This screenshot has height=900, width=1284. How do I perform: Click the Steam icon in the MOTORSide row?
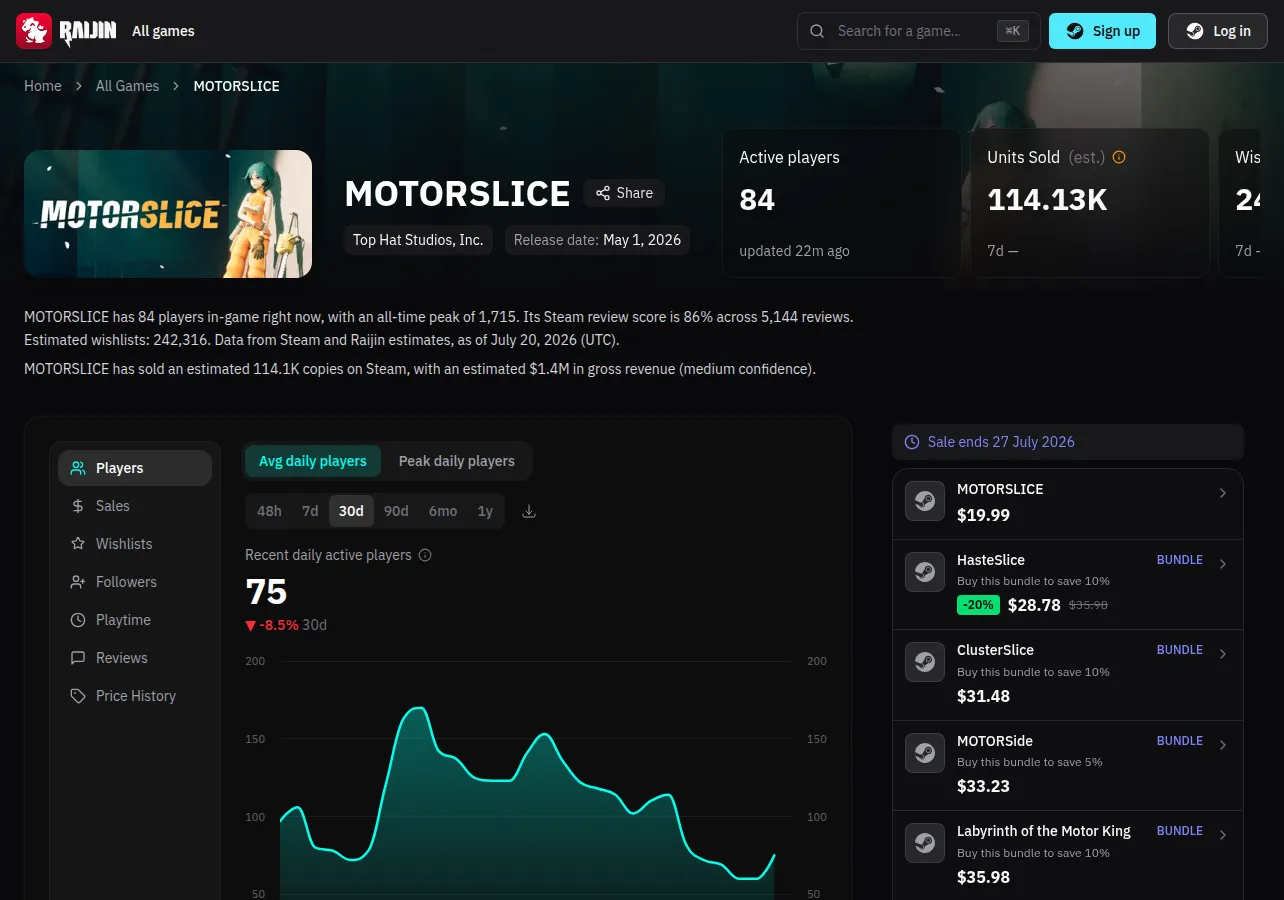point(925,753)
